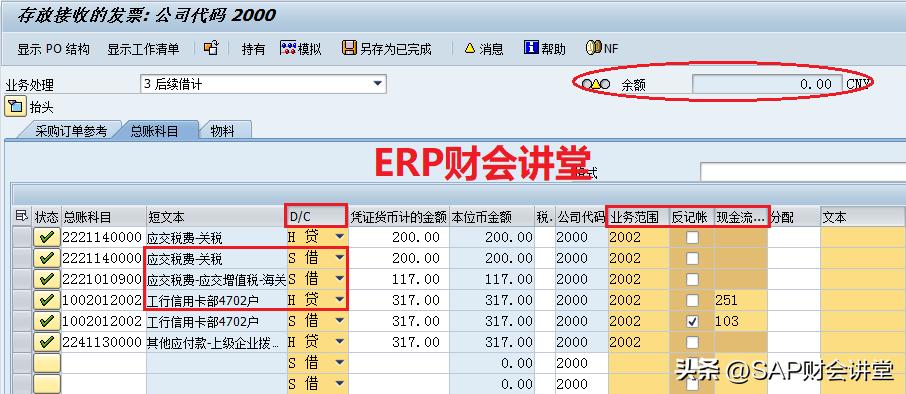Click short text 应交税费-应交增值税-海关
The image size is (906, 394).
click(x=217, y=279)
